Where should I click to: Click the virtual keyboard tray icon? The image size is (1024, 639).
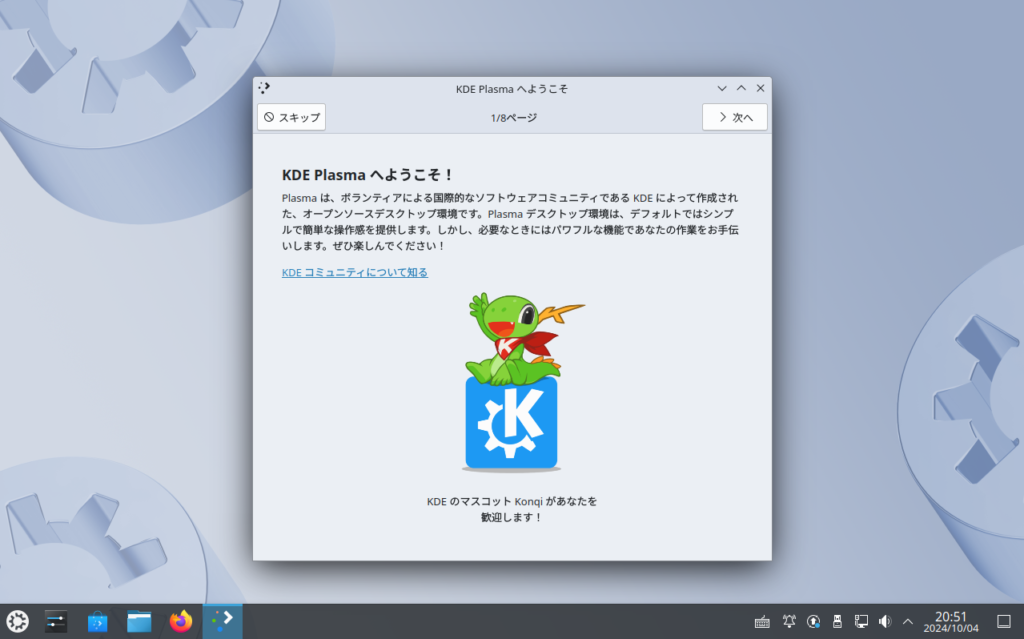click(x=763, y=621)
